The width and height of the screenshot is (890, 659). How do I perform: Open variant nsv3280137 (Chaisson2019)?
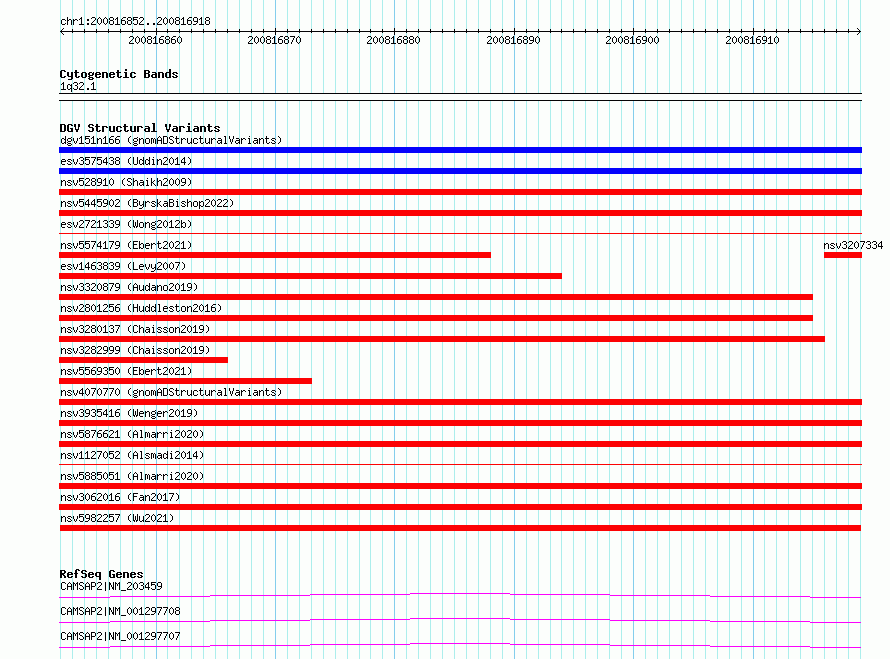click(x=135, y=329)
